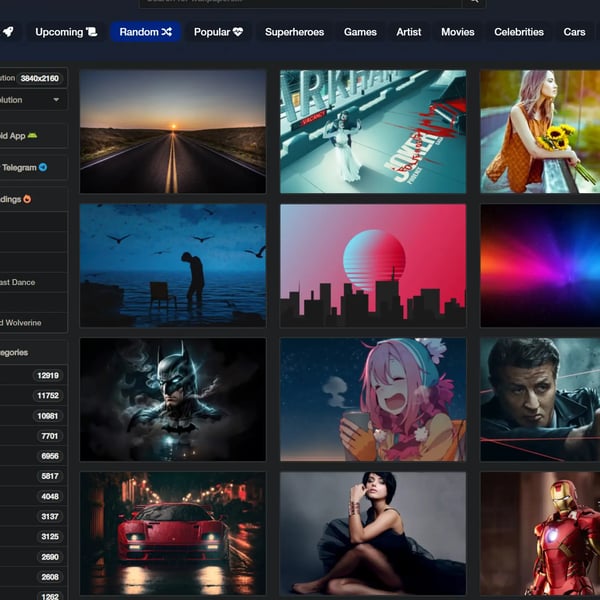
Task: Expand the resolution dropdown
Action: 34,100
